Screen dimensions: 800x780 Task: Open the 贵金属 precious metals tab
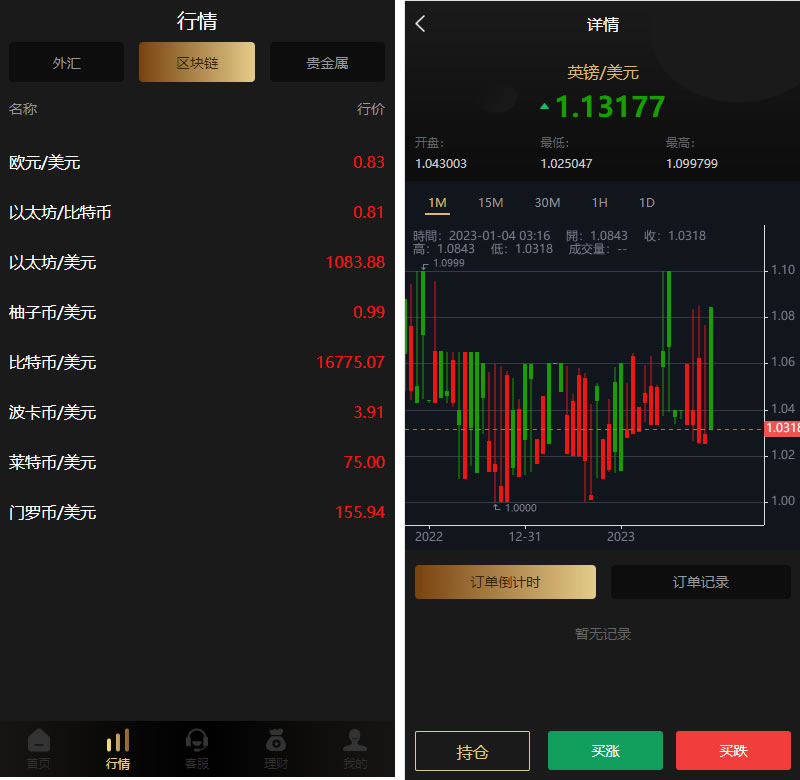[327, 62]
